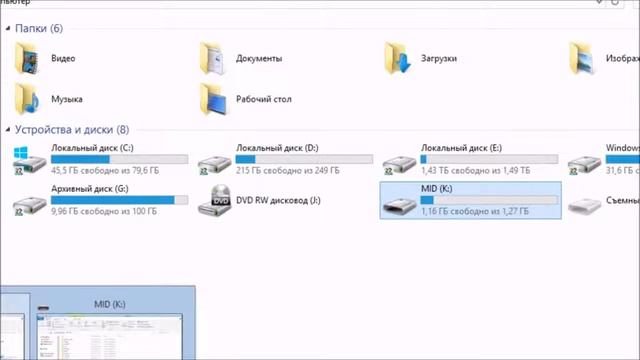Select the Архивный диск (G:) drive icon
Screen dimensions: 640x360
(x=29, y=206)
